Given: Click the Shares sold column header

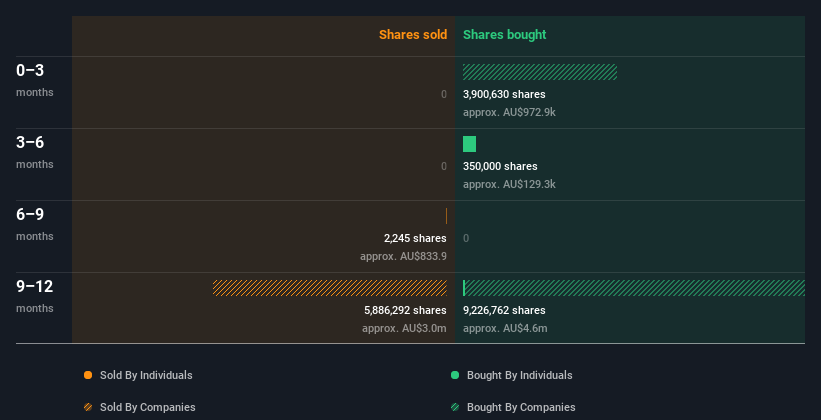Looking at the screenshot, I should tap(413, 35).
